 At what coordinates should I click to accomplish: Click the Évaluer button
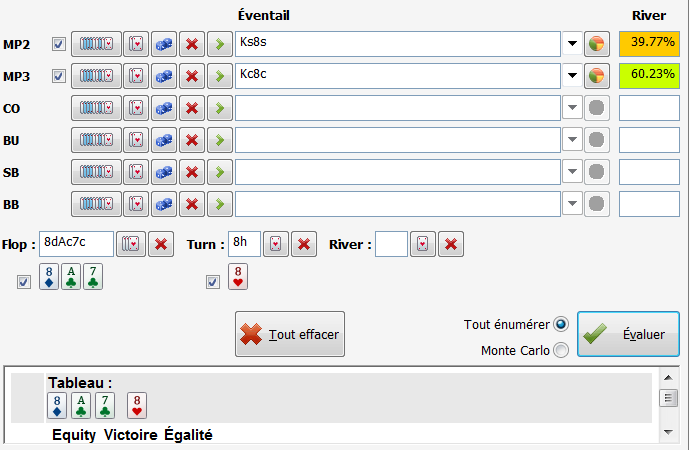pyautogui.click(x=628, y=334)
